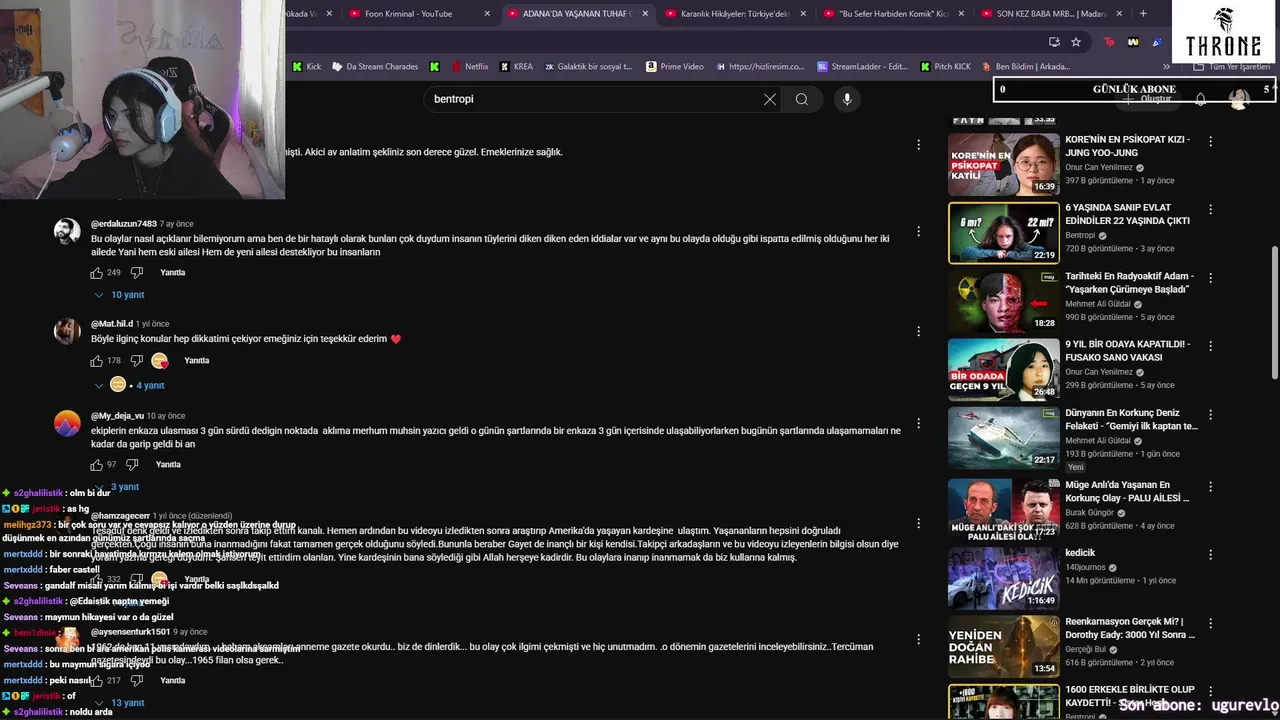Viewport: 1280px width, 720px height.
Task: Open the @My_deja_vu channel link
Action: (118, 416)
